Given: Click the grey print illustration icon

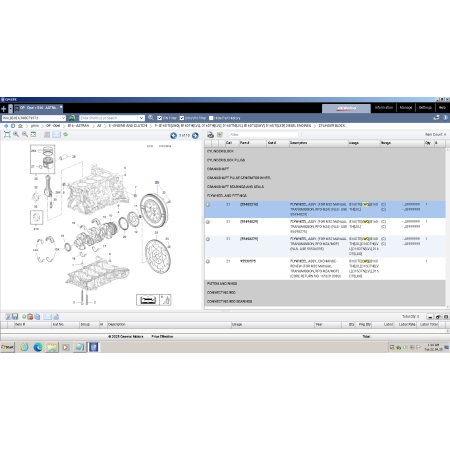Looking at the screenshot, I should pyautogui.click(x=47, y=134).
